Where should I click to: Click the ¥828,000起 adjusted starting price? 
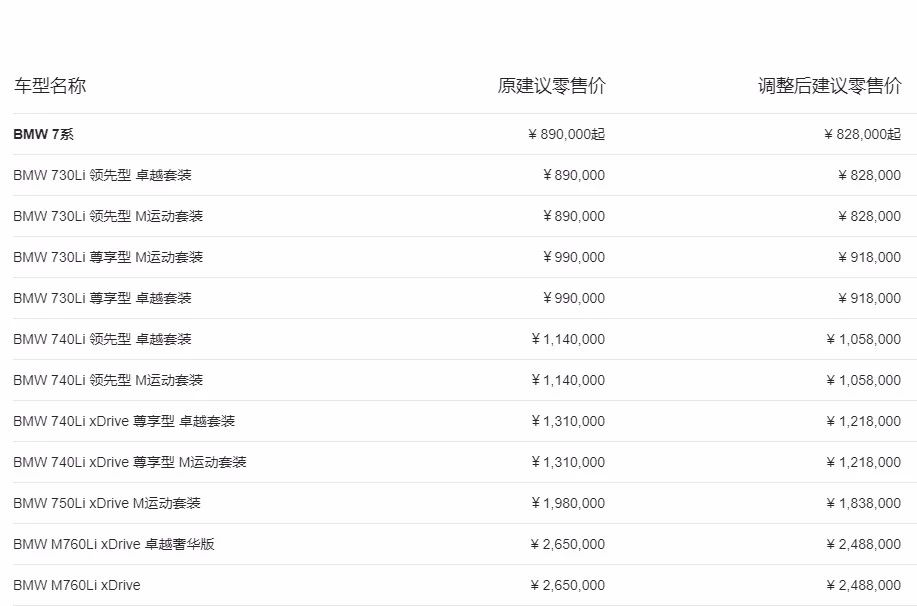pos(862,135)
